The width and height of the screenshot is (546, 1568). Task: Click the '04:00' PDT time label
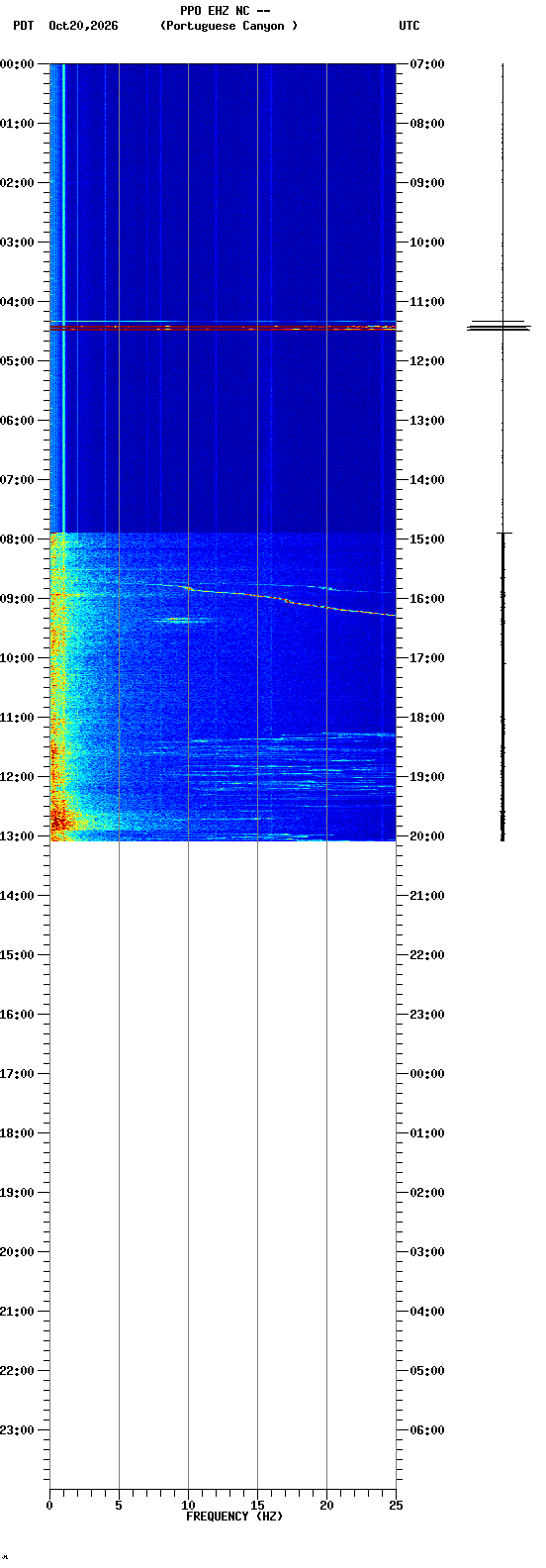tap(17, 302)
